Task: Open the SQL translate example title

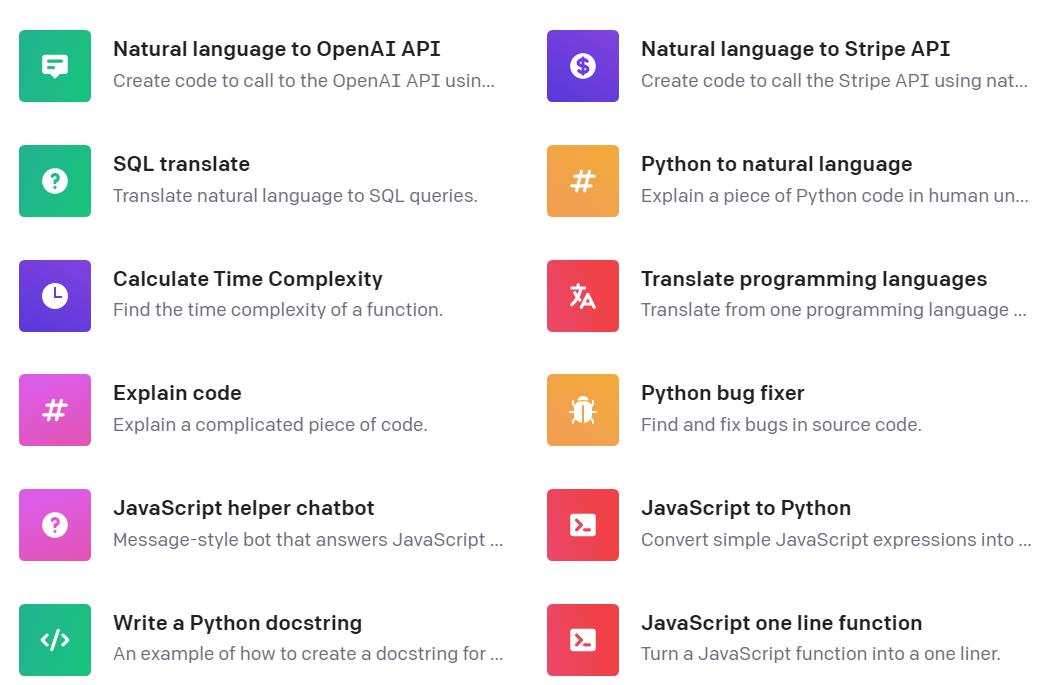Action: coord(181,164)
